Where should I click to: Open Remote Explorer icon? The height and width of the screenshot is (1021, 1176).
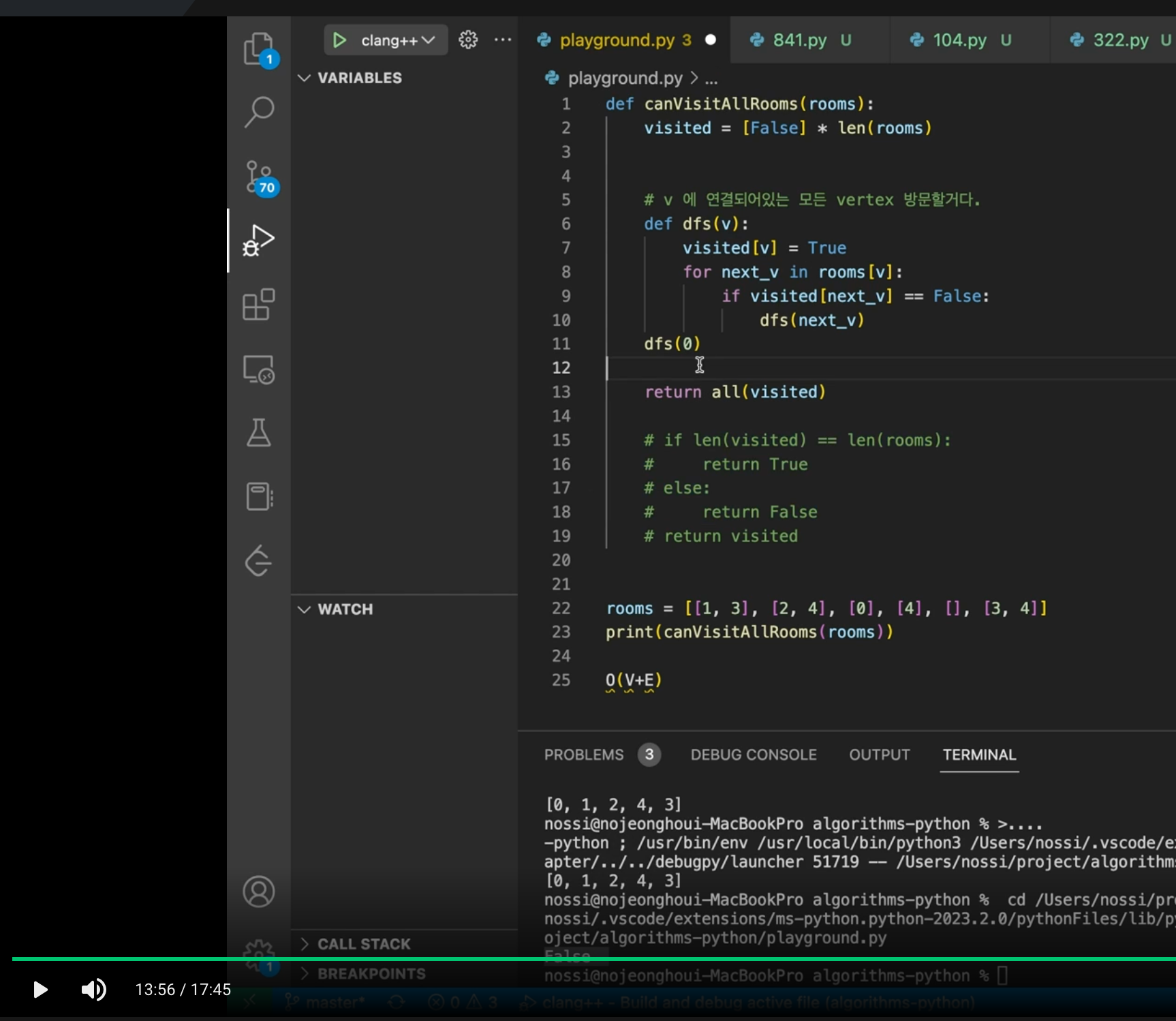(x=259, y=369)
